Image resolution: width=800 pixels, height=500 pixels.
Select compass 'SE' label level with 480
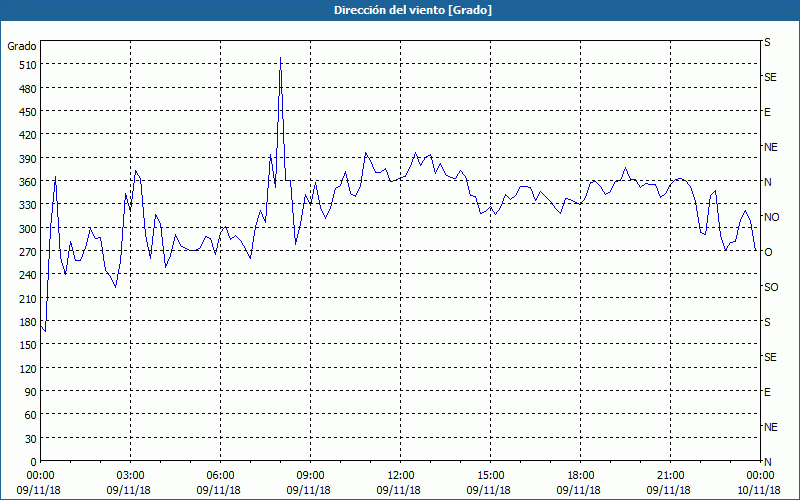pyautogui.click(x=770, y=77)
